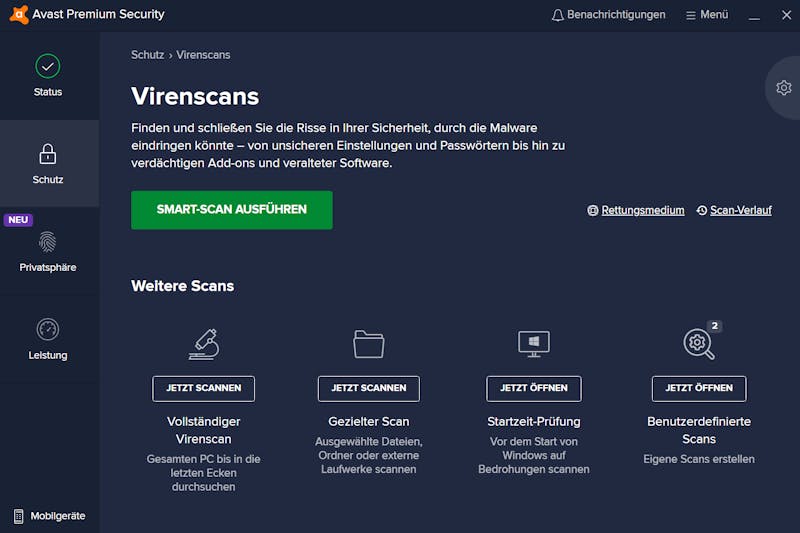Click the monitor icon for Startzeit-Prüfung
The height and width of the screenshot is (533, 800).
(x=534, y=344)
